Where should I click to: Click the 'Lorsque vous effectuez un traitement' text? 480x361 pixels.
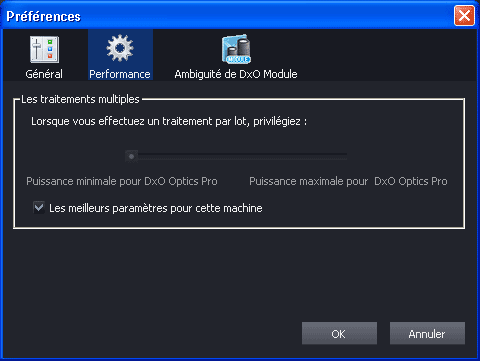[122, 121]
